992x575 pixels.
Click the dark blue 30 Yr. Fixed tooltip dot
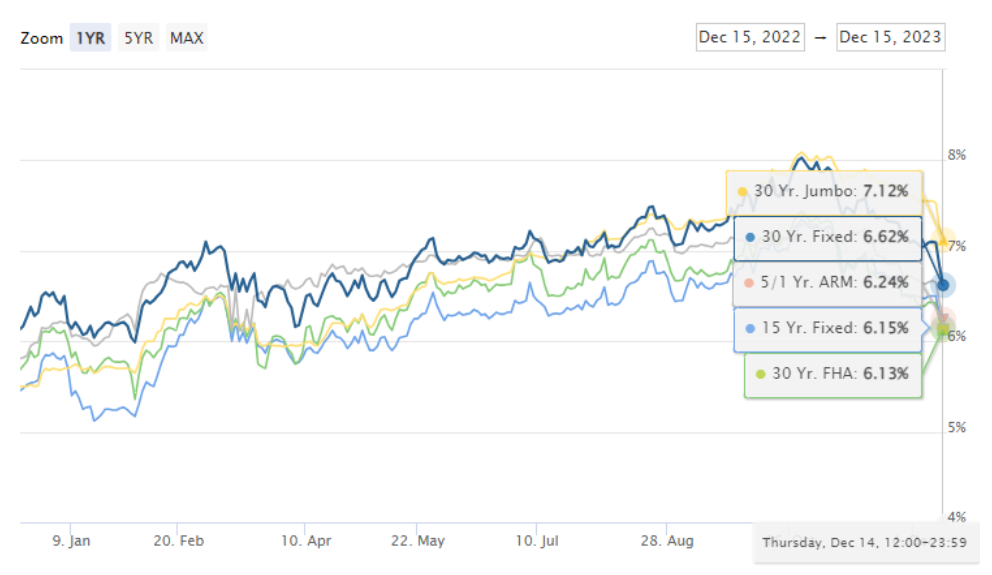pos(750,237)
